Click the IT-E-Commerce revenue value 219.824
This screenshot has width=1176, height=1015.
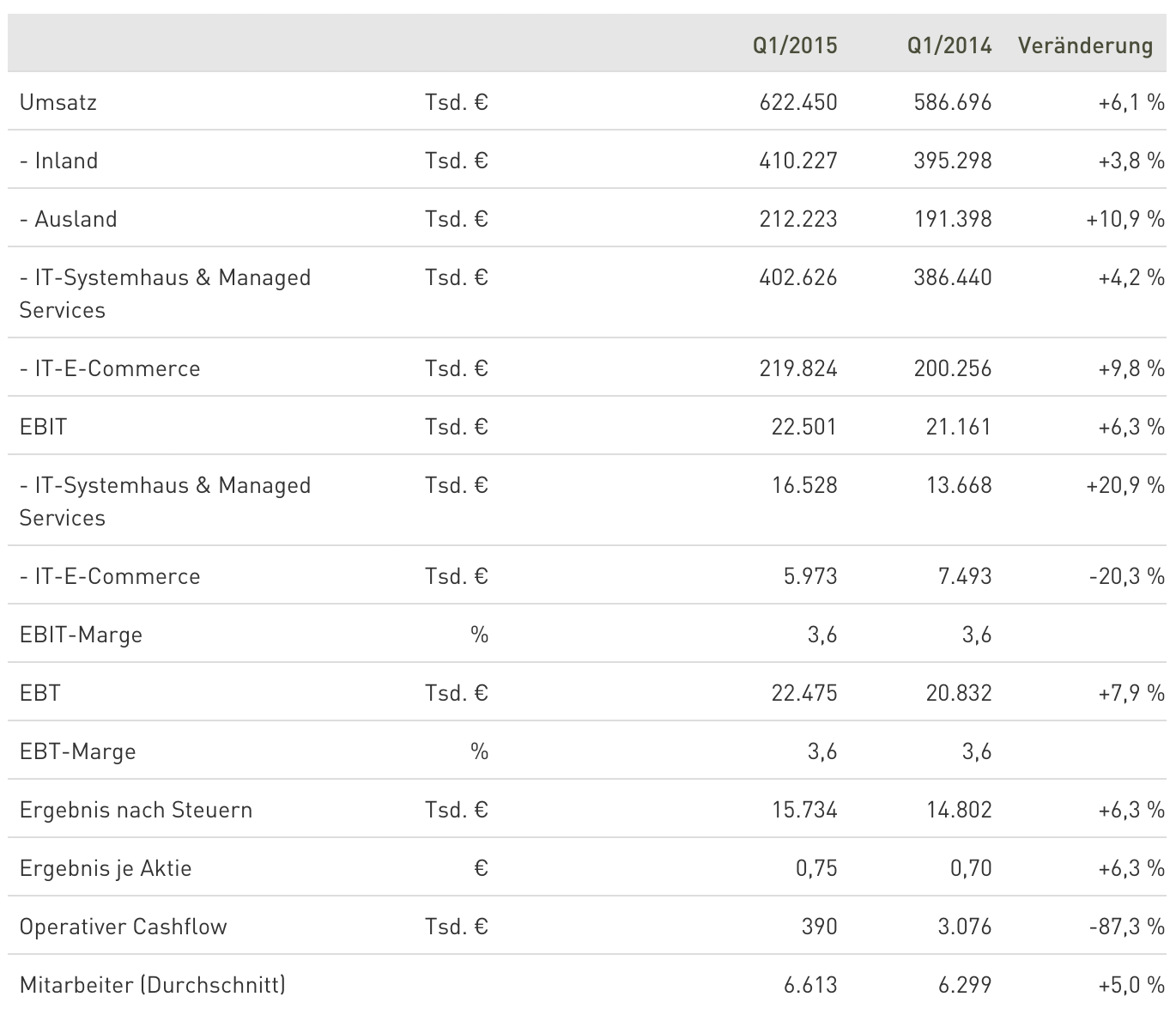pos(798,369)
